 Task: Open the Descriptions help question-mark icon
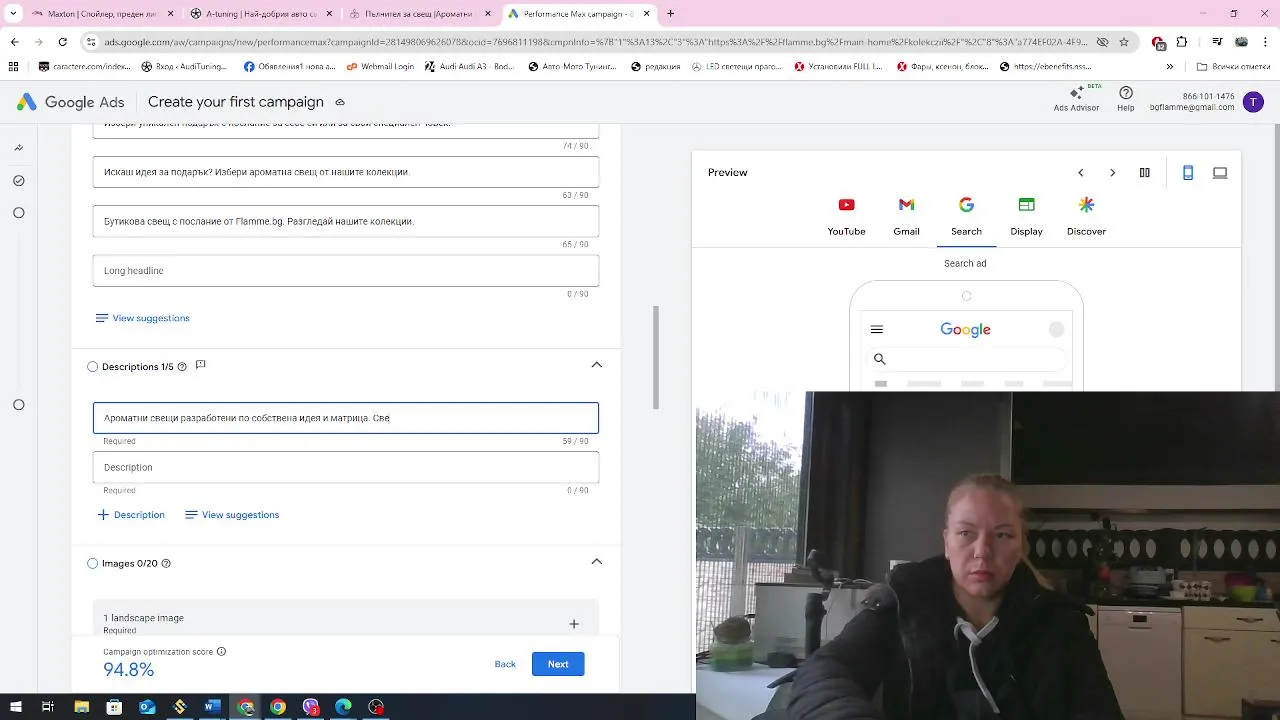point(182,367)
